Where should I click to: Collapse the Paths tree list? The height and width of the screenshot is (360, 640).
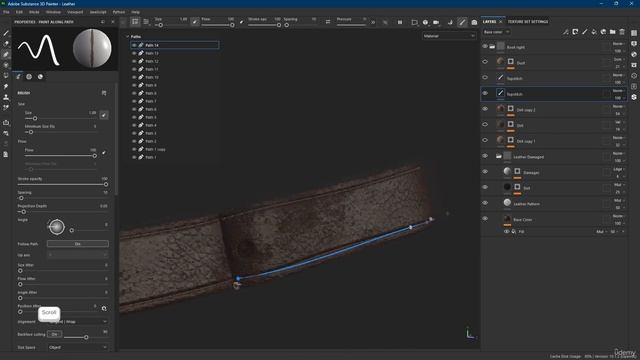[x=127, y=37]
